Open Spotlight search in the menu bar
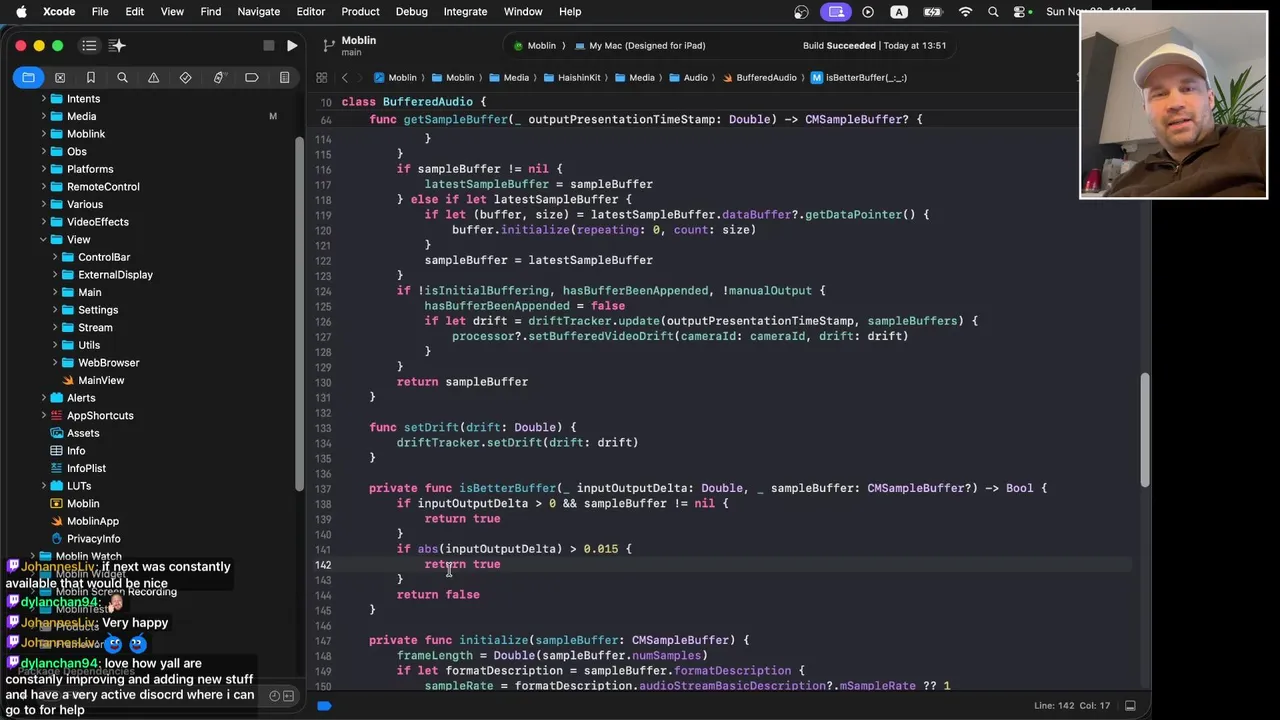Image resolution: width=1280 pixels, height=720 pixels. [x=993, y=11]
